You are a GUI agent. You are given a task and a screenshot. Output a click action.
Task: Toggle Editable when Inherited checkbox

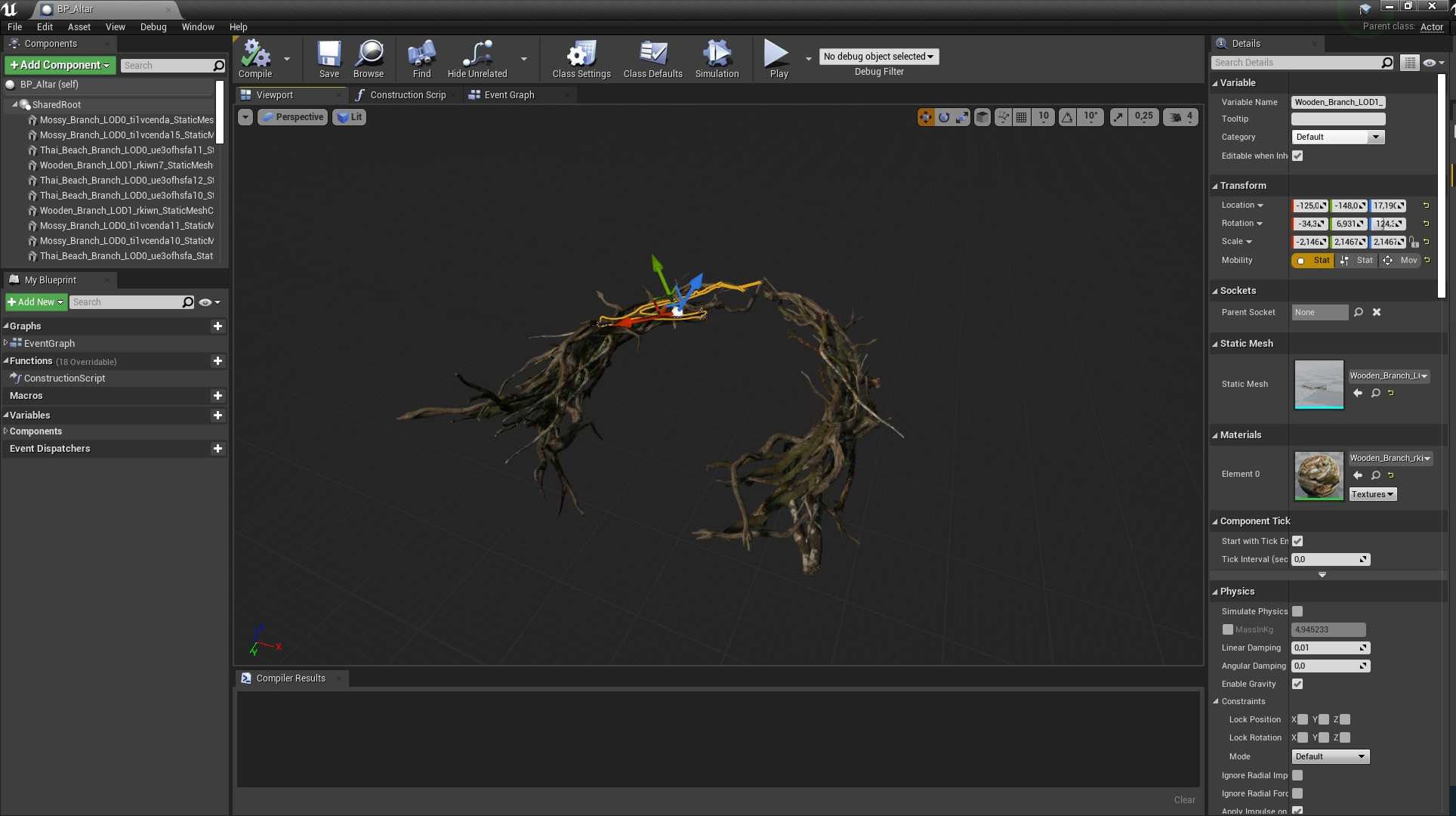click(1297, 156)
